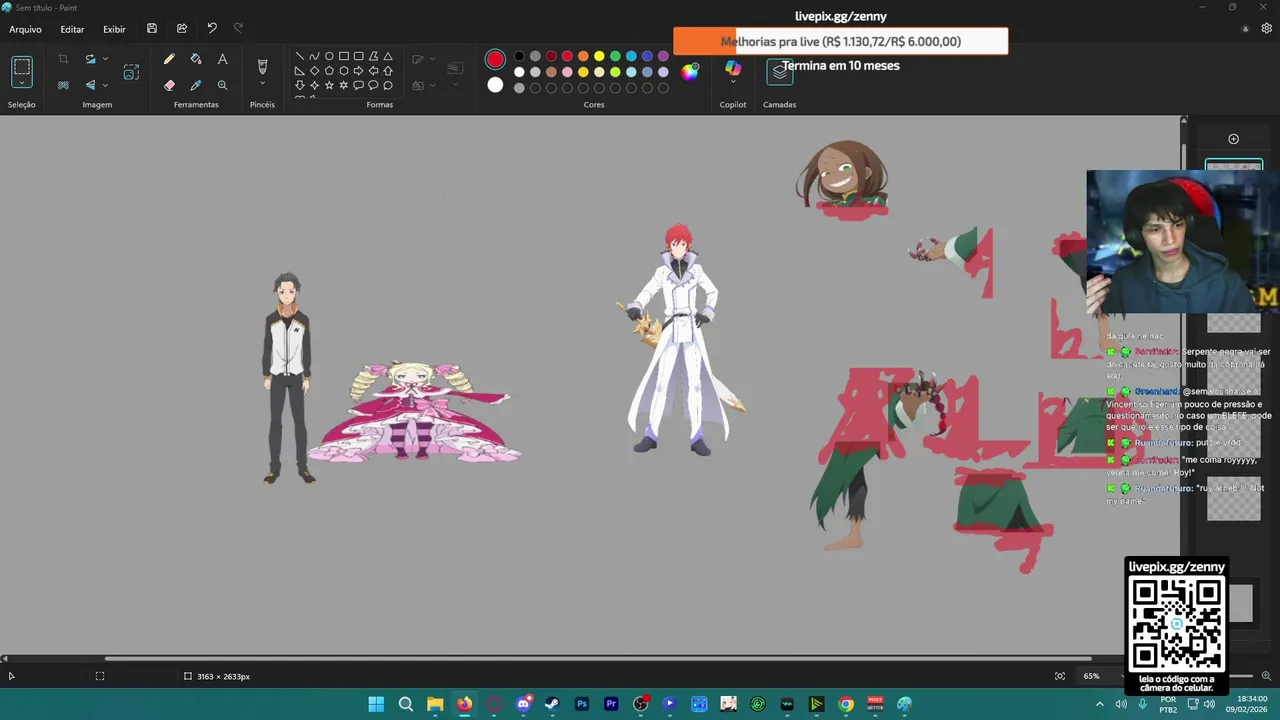Select the Fill bucket tool

(196, 60)
